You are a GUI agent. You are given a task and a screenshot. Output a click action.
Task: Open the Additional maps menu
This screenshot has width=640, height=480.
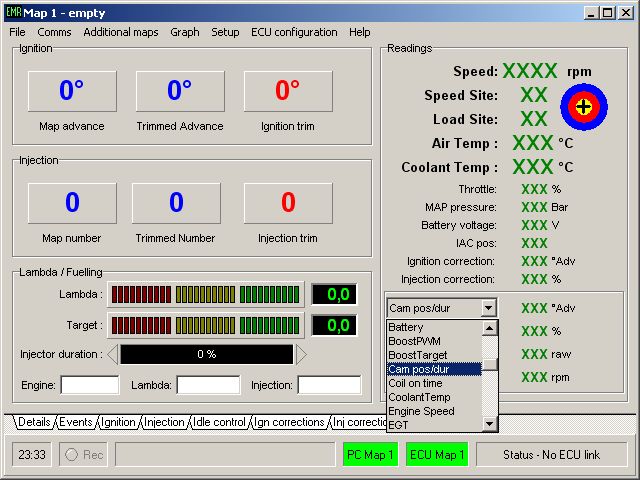click(120, 32)
